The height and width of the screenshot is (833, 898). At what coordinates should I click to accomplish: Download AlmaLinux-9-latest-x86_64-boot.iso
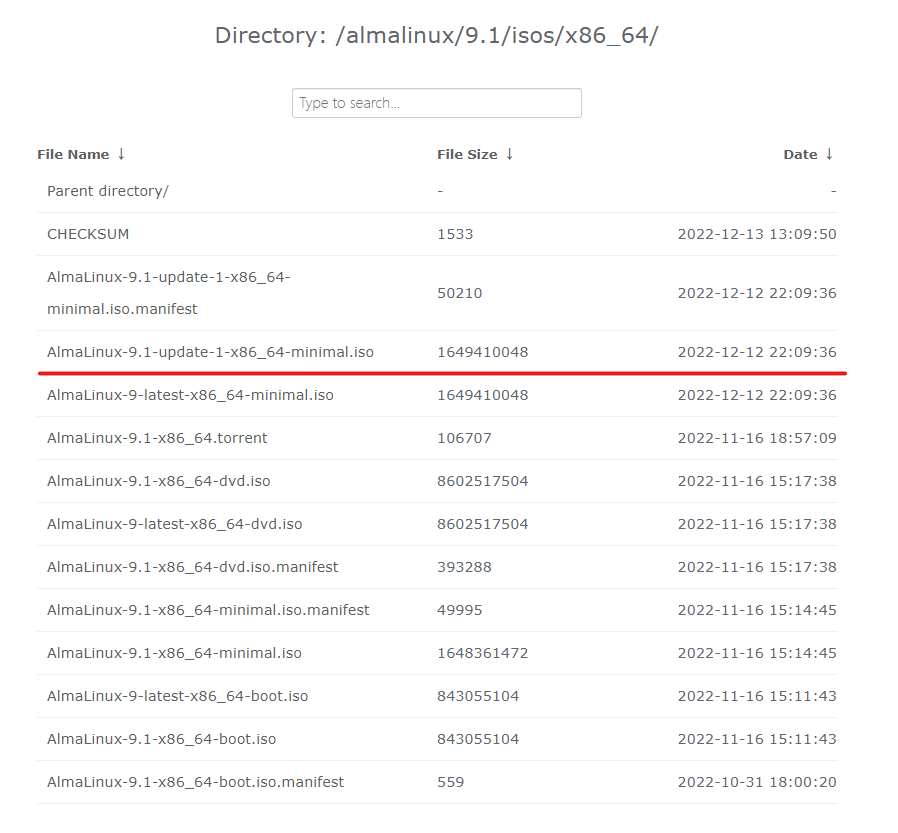click(178, 696)
